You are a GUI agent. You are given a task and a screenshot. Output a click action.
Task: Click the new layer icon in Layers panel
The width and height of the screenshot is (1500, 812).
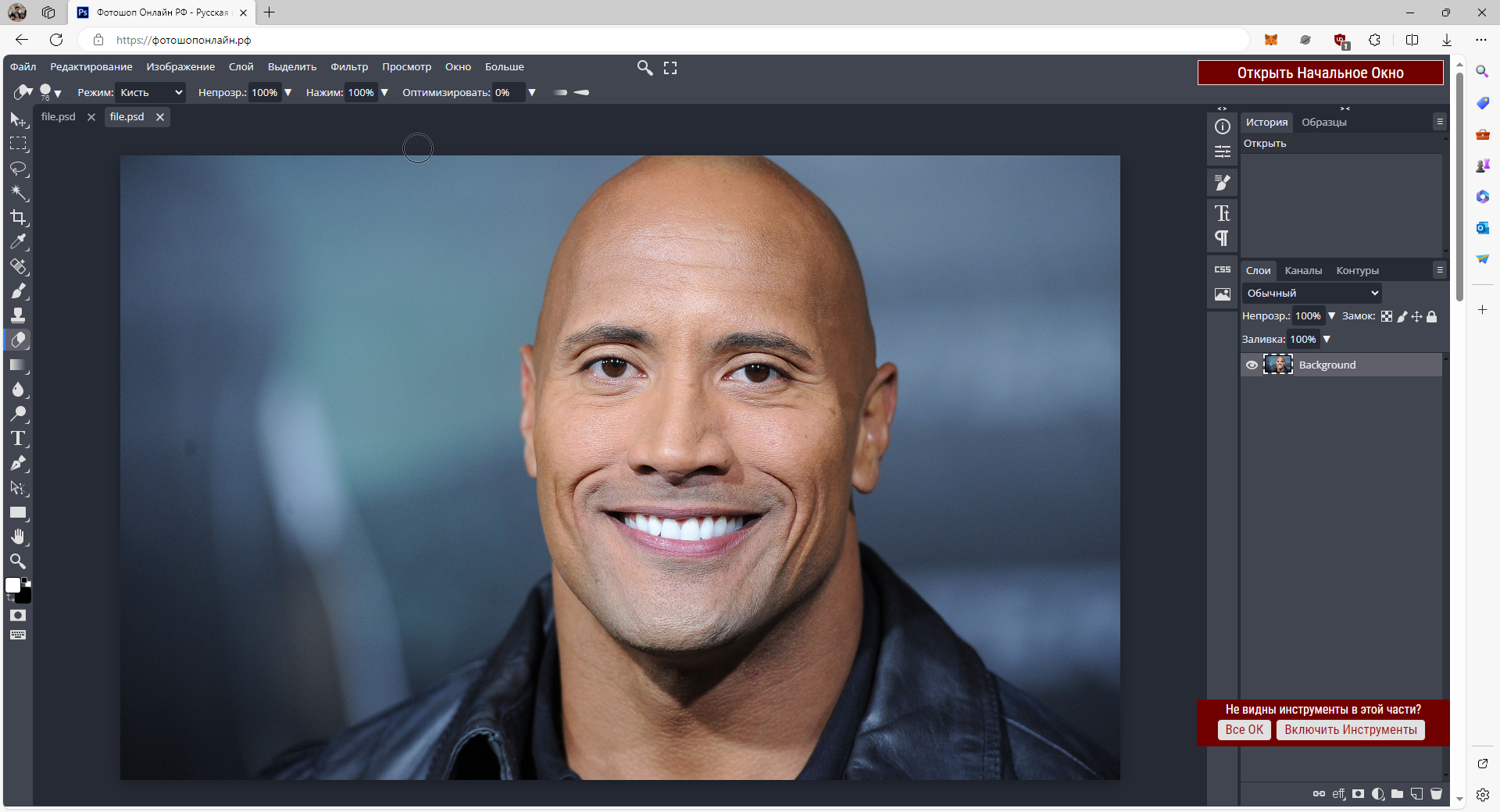1416,794
